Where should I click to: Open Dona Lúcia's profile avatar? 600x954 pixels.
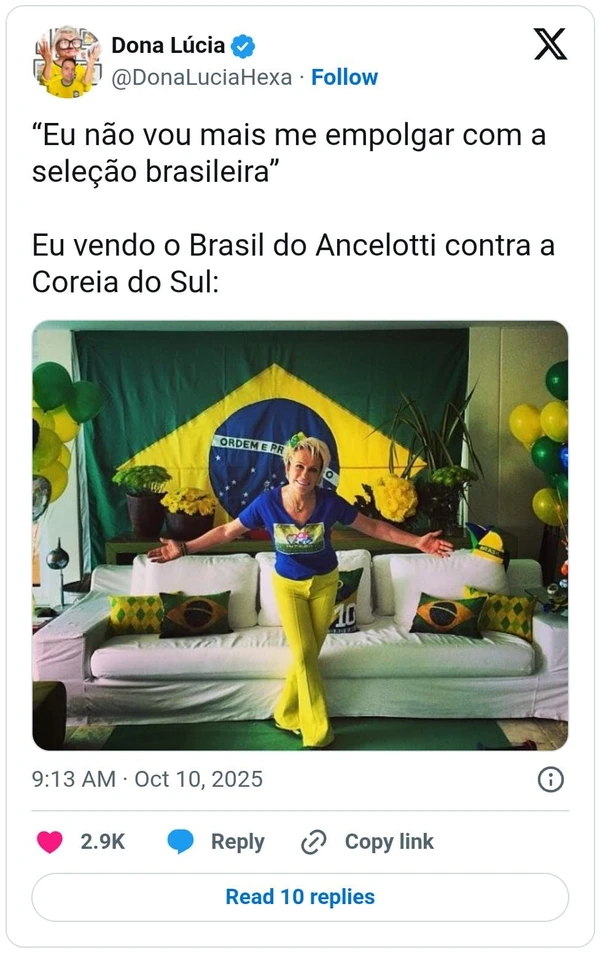[67, 61]
